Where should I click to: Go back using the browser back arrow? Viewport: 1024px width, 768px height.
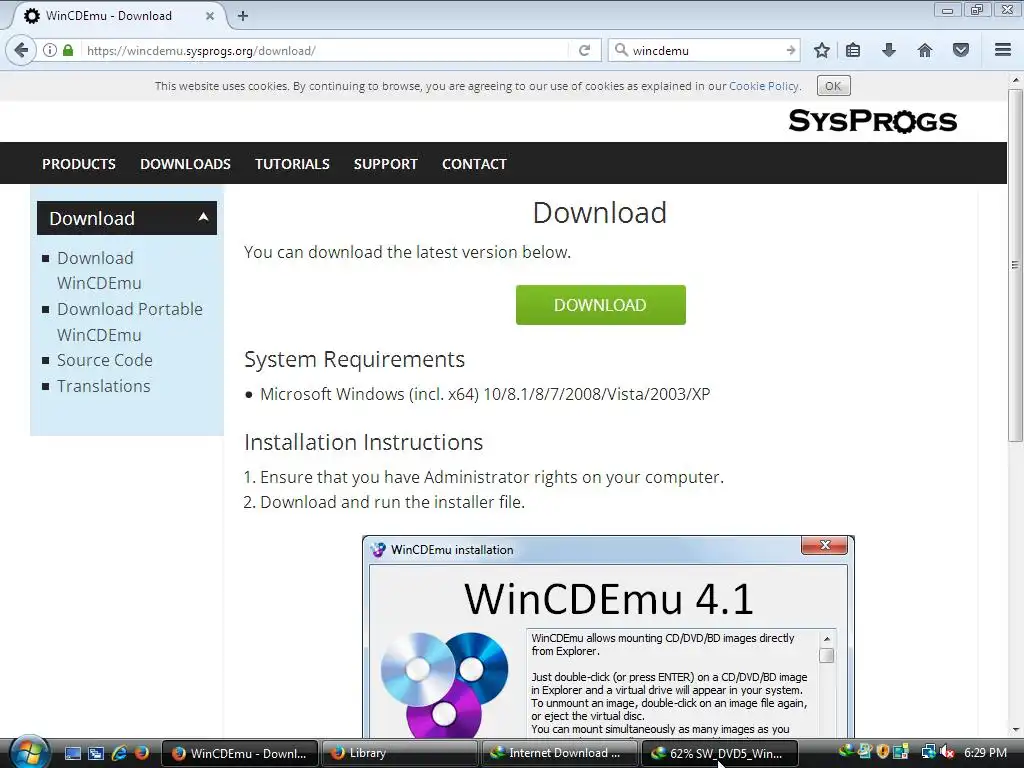coord(21,50)
